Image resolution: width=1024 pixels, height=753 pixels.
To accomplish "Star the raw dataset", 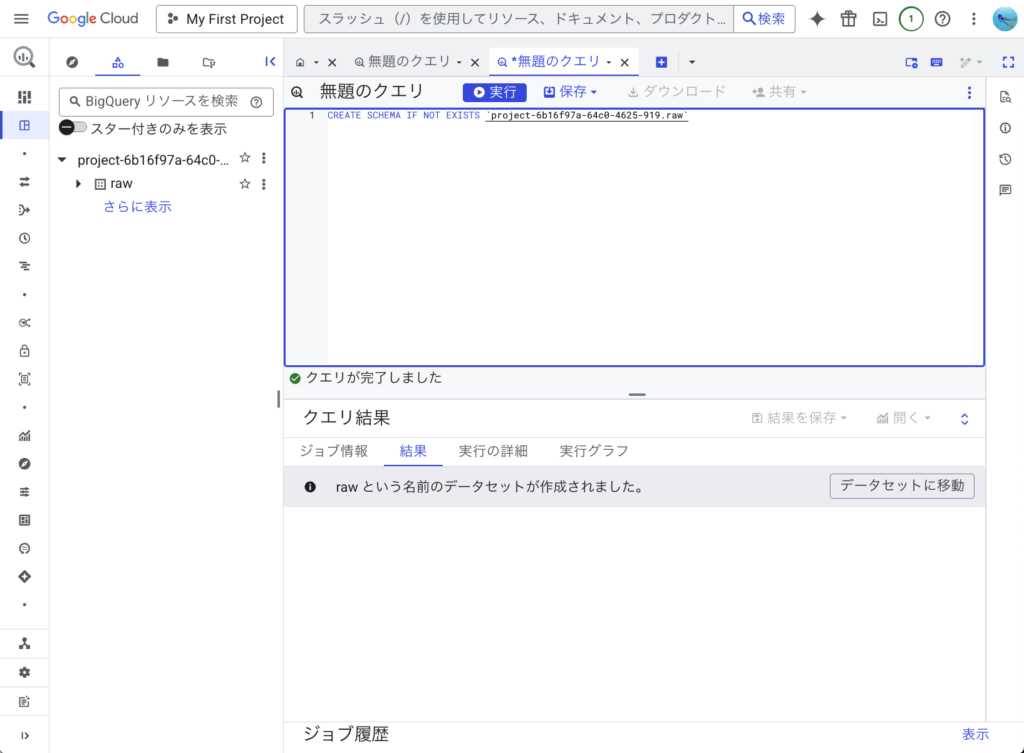I will [x=245, y=184].
